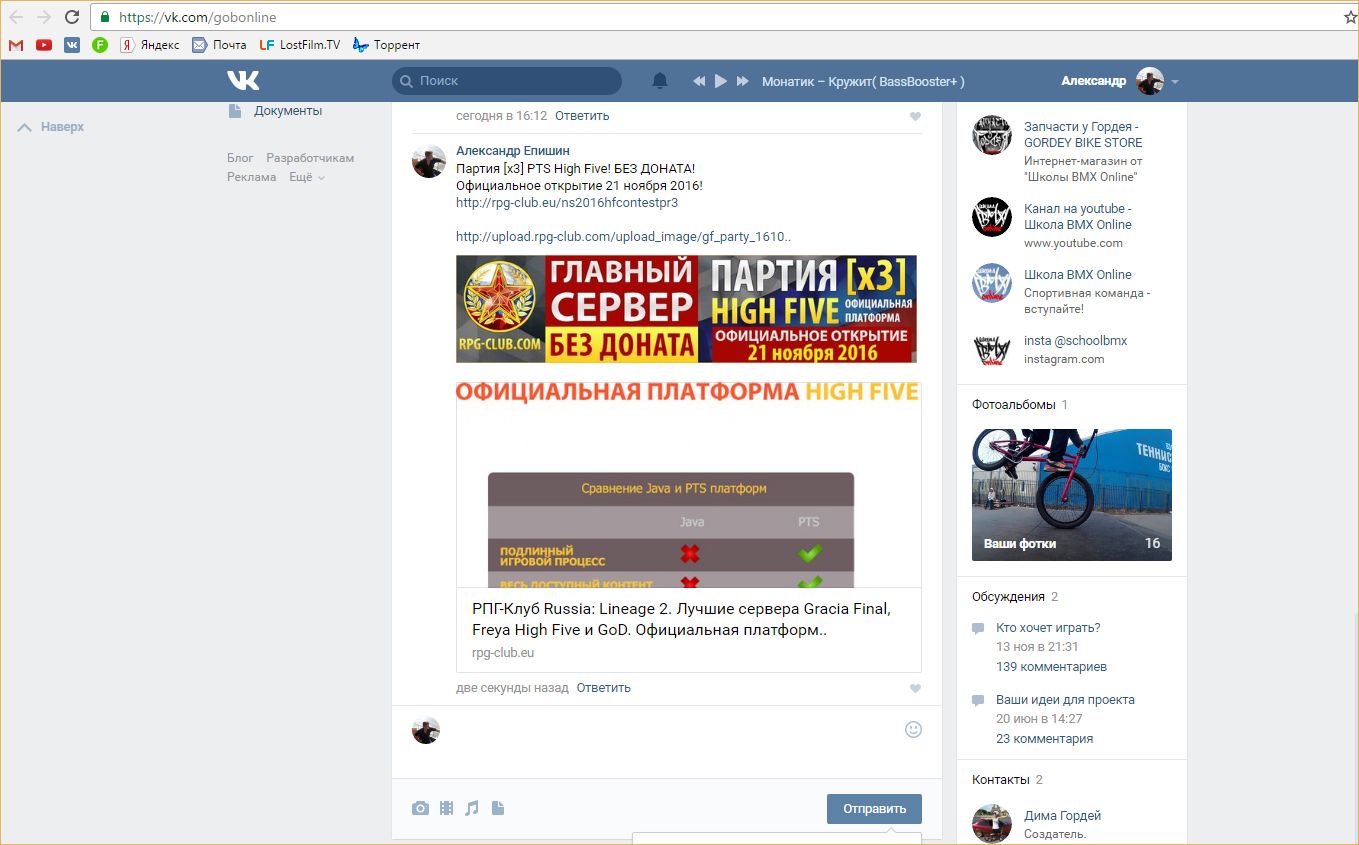Open the insta @schoolbmx logo
The height and width of the screenshot is (845, 1359).
click(x=992, y=349)
